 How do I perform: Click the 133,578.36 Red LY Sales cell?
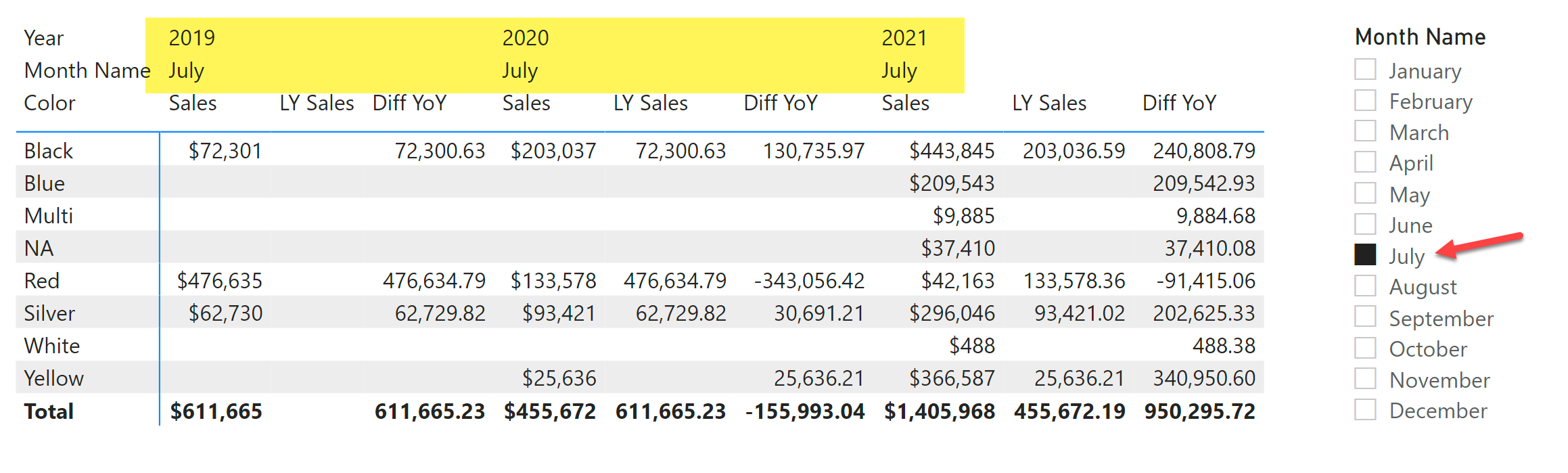click(x=1074, y=281)
